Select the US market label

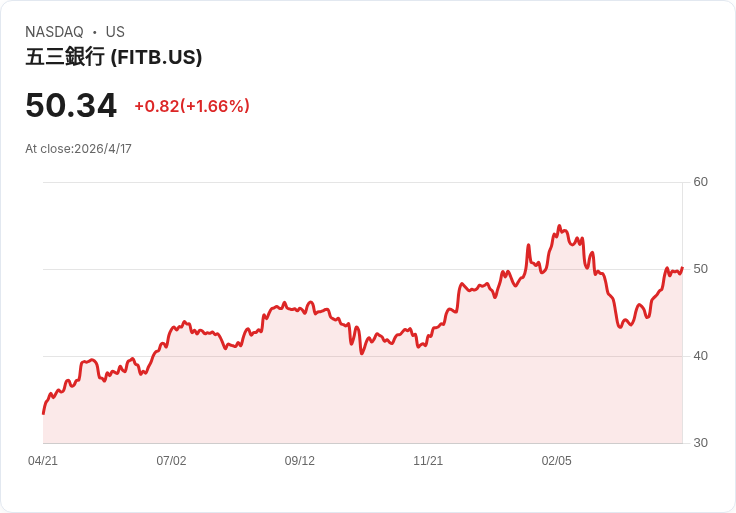point(115,32)
